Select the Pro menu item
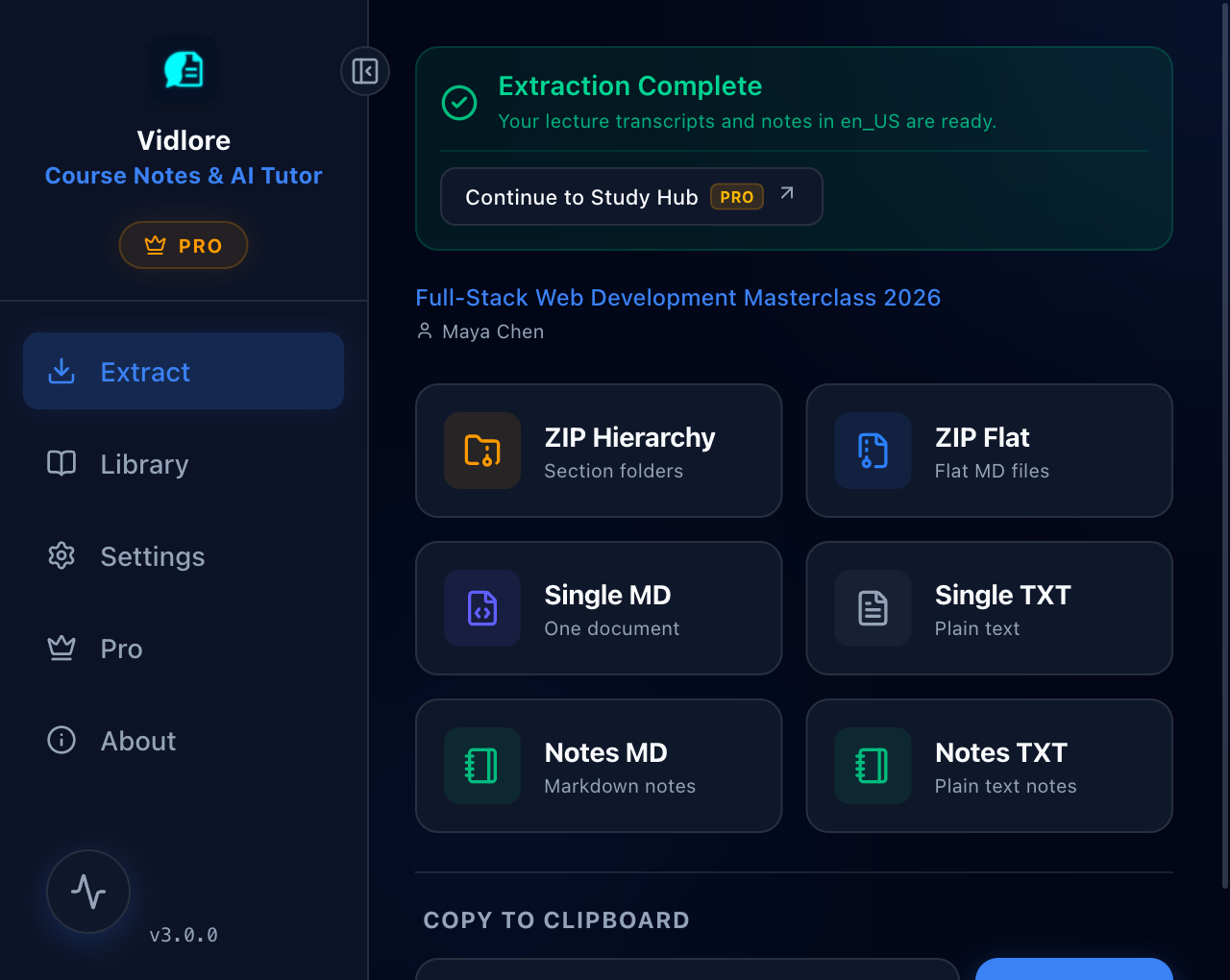The image size is (1230, 980). 184,648
